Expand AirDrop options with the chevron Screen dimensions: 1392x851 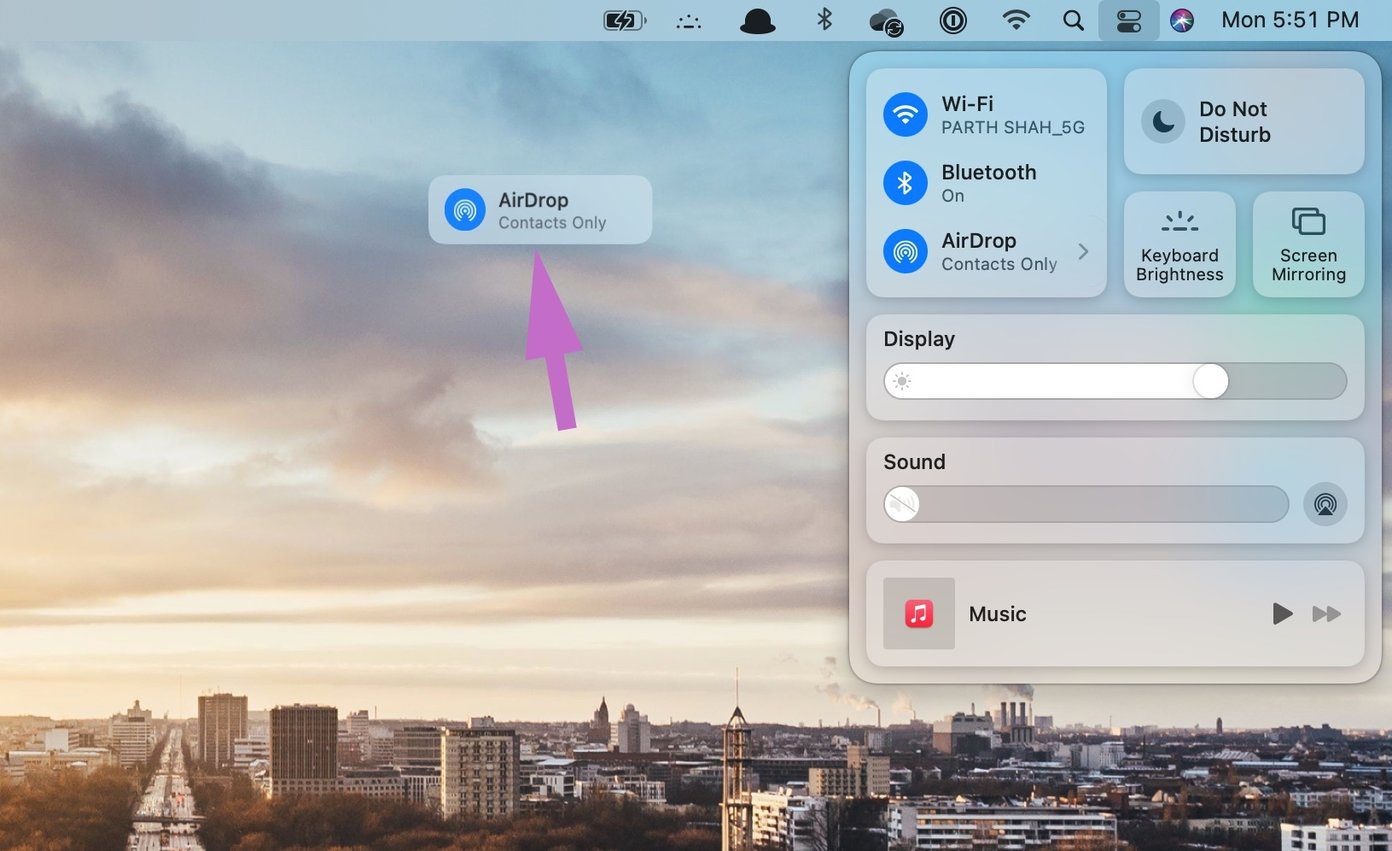(1083, 252)
